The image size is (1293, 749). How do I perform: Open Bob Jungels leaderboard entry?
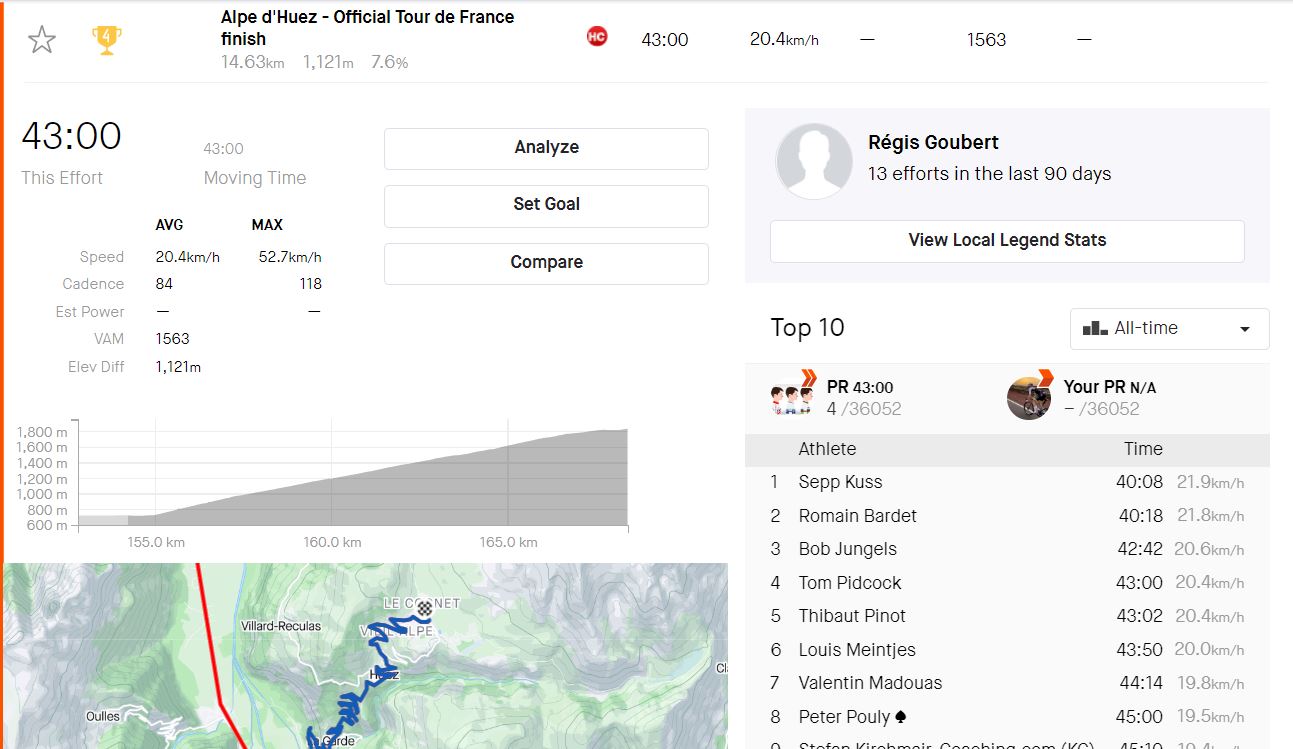[847, 549]
